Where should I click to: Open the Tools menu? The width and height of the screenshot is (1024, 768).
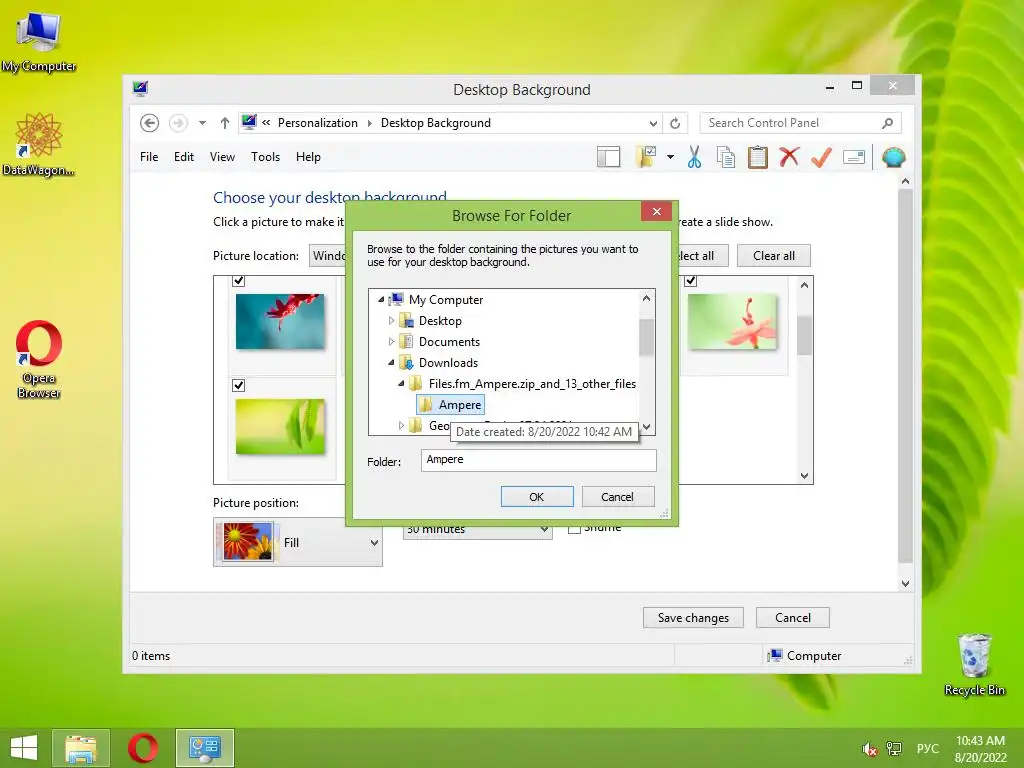pyautogui.click(x=265, y=157)
